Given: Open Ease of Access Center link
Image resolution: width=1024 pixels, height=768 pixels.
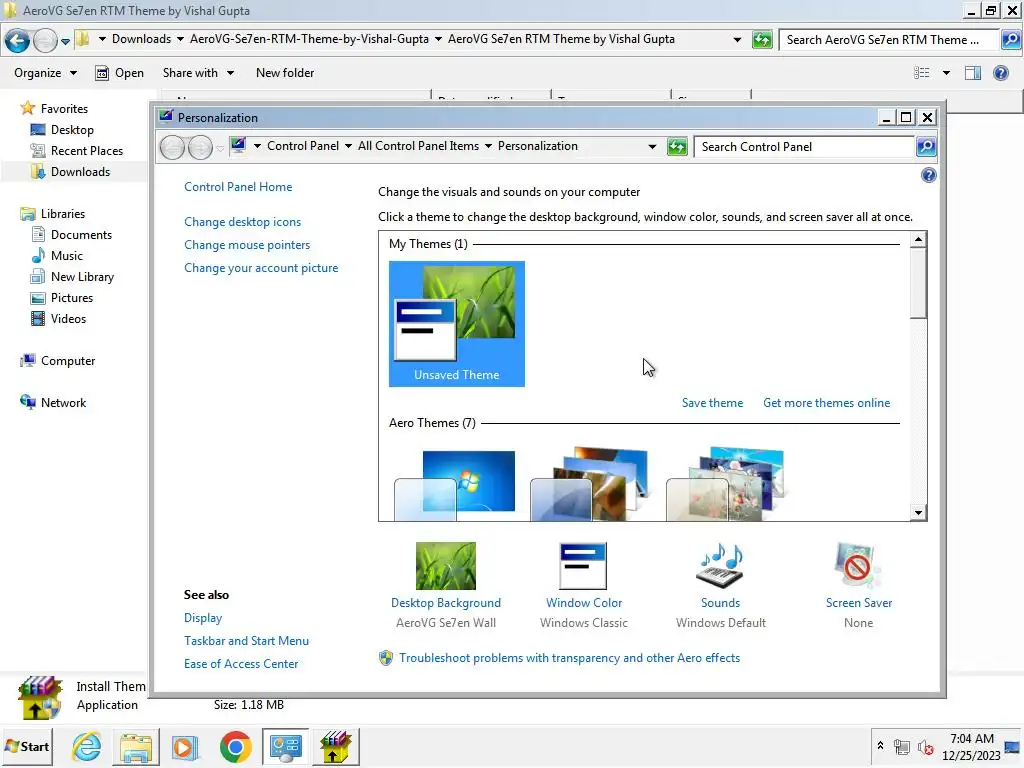Looking at the screenshot, I should (240, 664).
